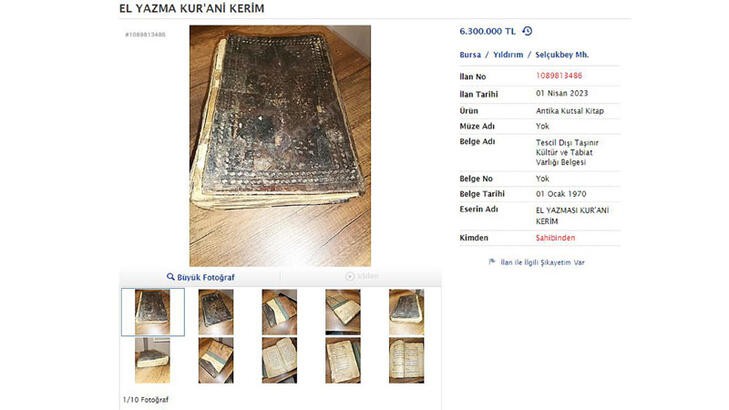
Task: Select the second thumbnail in top row
Action: [216, 312]
